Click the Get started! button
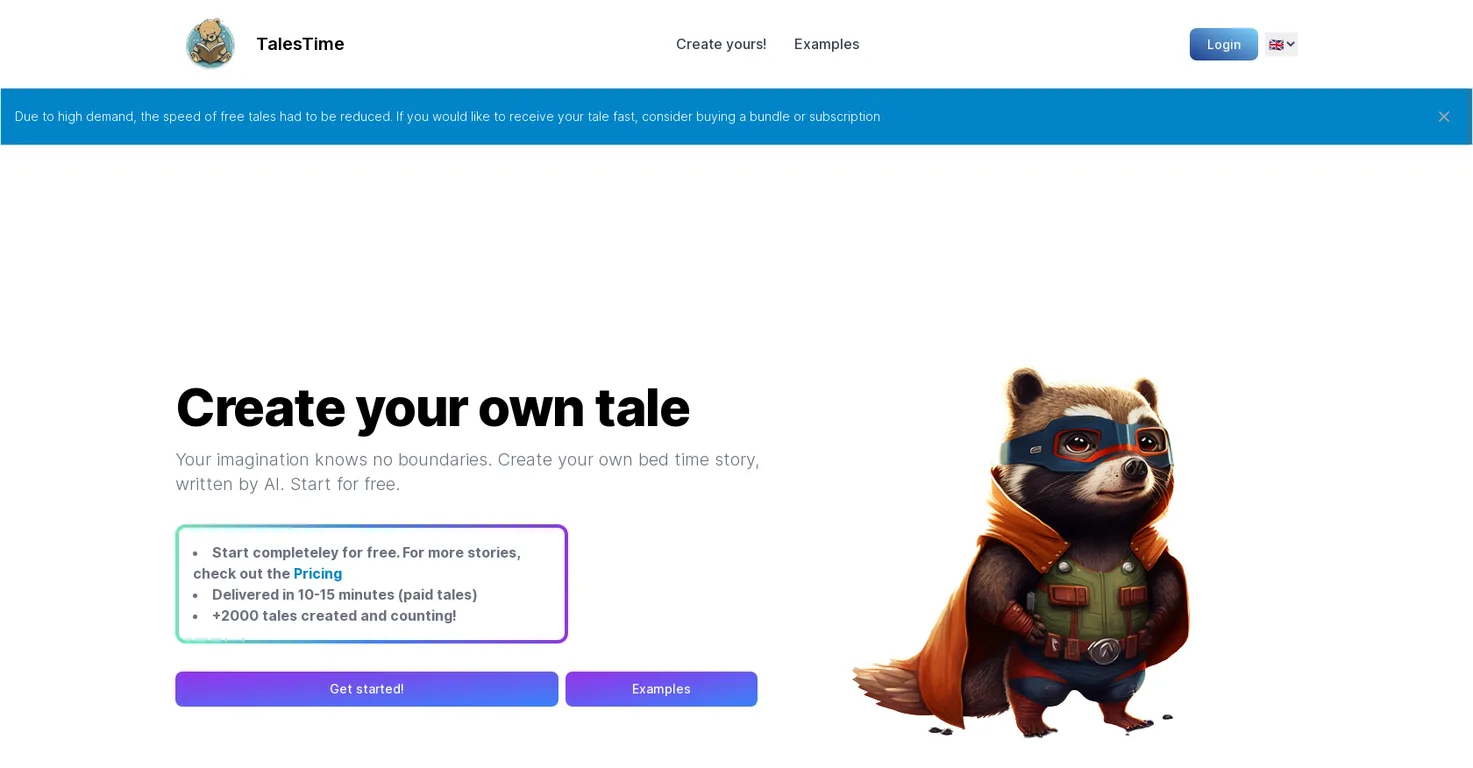This screenshot has width=1473, height=768. [367, 689]
